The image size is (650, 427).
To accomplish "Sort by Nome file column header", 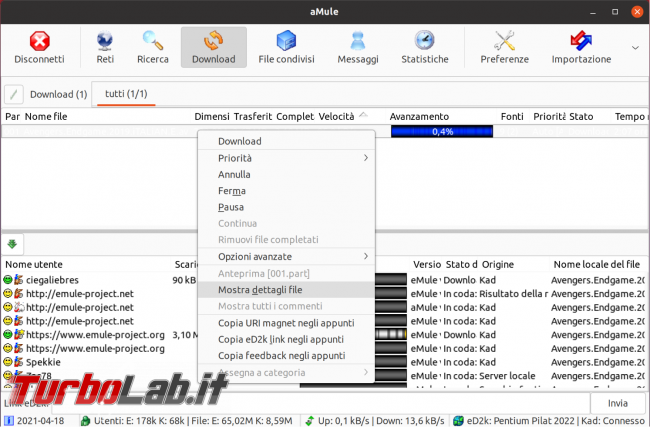I will click(46, 116).
